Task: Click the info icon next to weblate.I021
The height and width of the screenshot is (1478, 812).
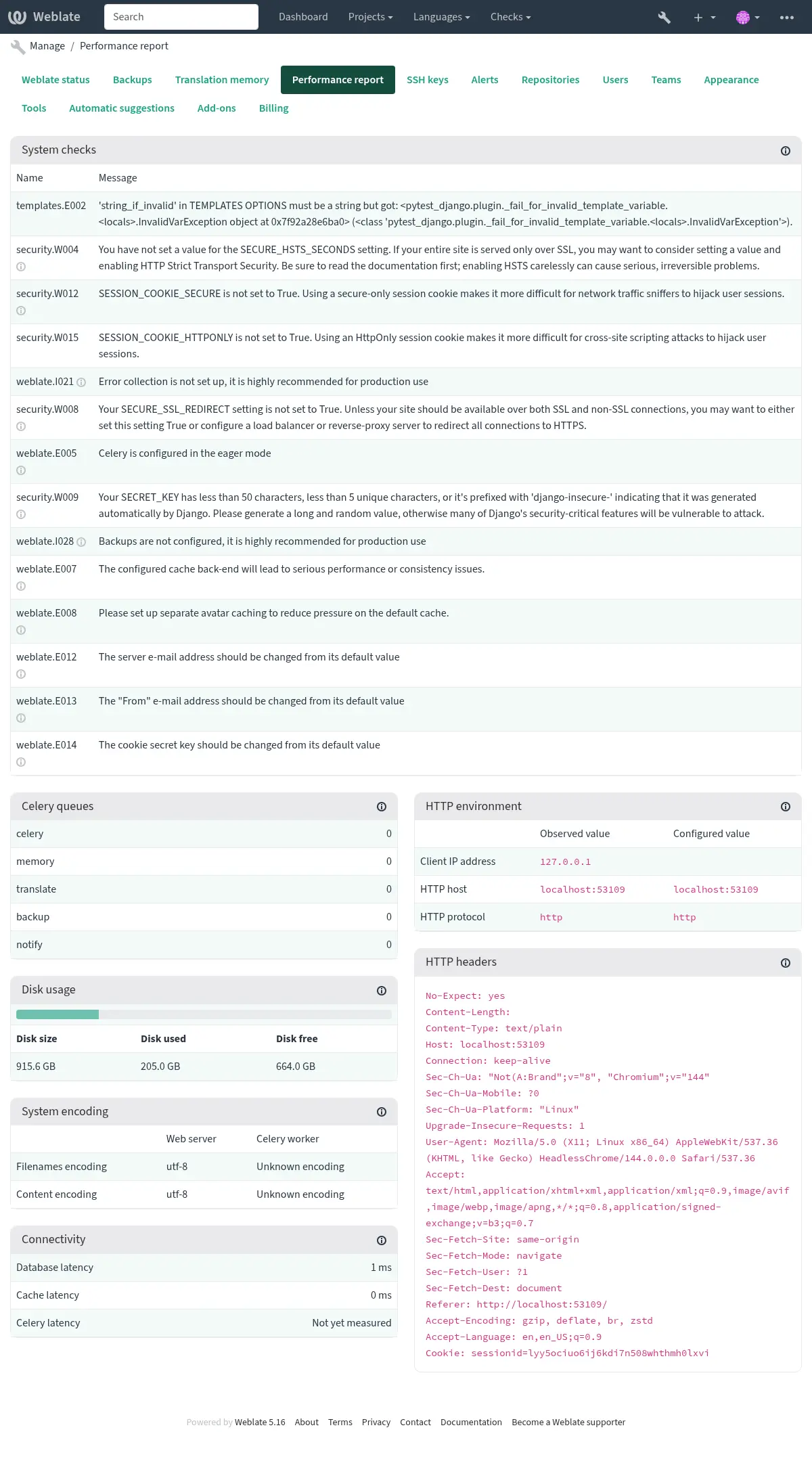Action: [x=82, y=382]
